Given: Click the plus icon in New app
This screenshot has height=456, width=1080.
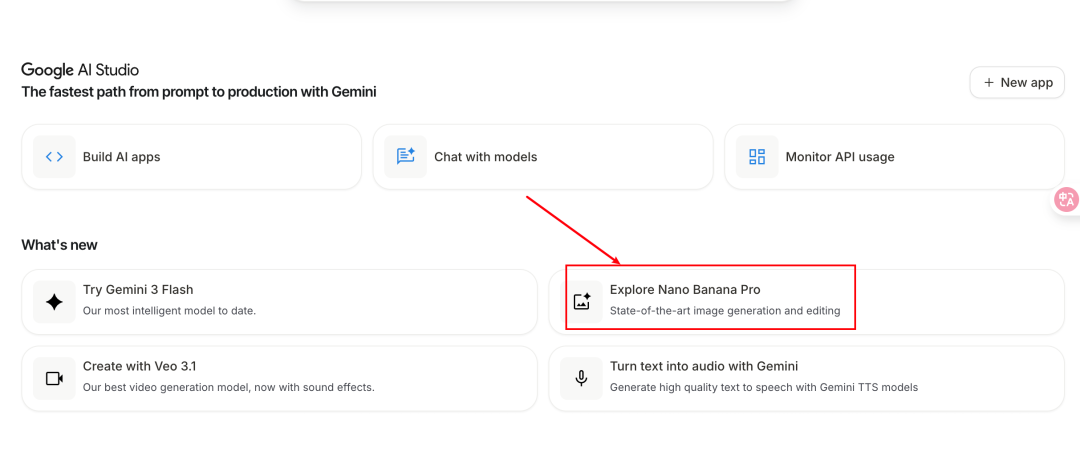Looking at the screenshot, I should tap(989, 83).
